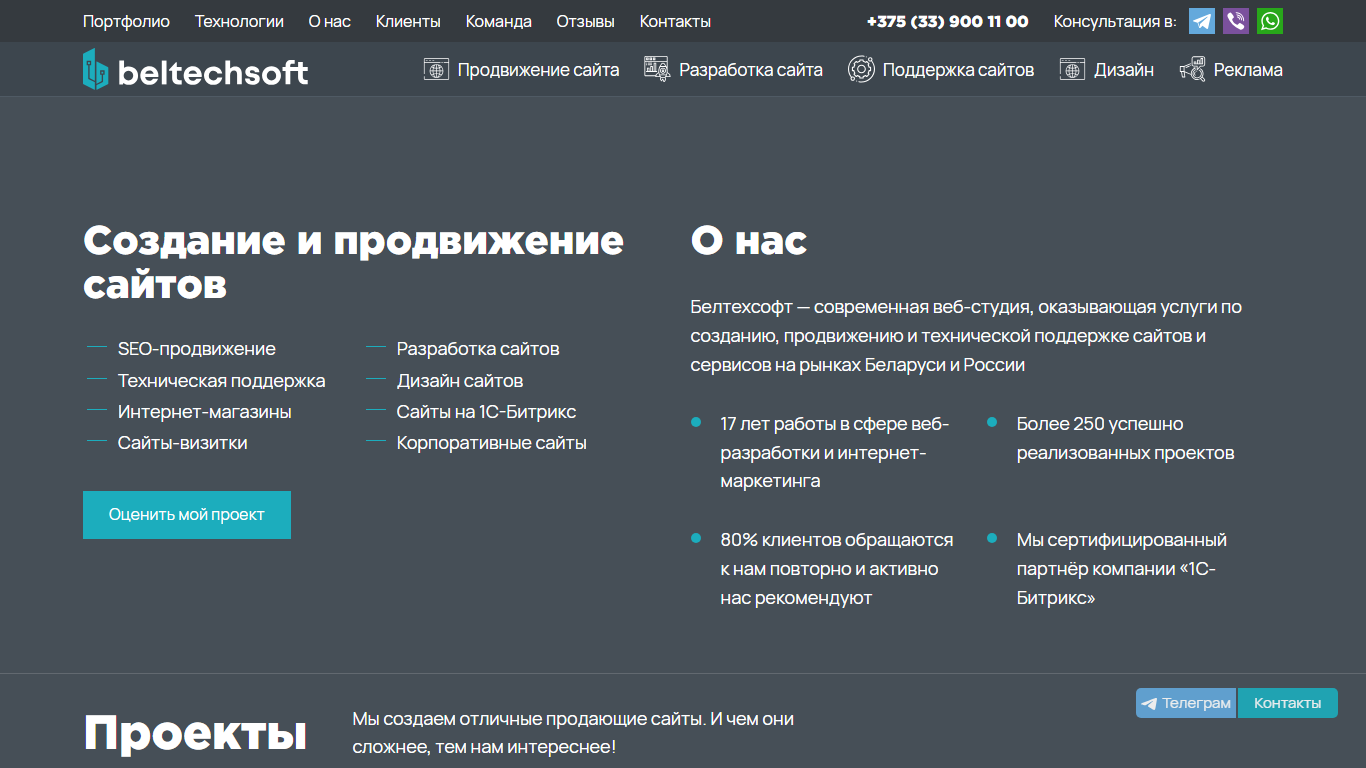The width and height of the screenshot is (1366, 768).
Task: Click Консультация в: label
Action: coord(1115,21)
